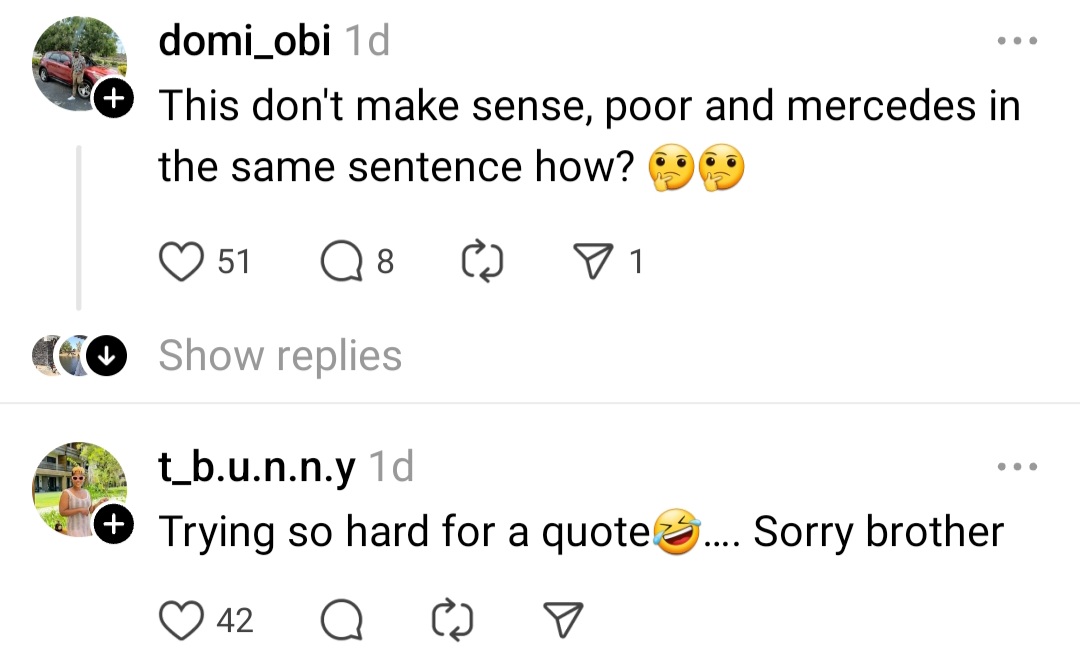Like t_b.u.n.n.y's comment with the heart
The height and width of the screenshot is (671, 1080).
(x=181, y=621)
